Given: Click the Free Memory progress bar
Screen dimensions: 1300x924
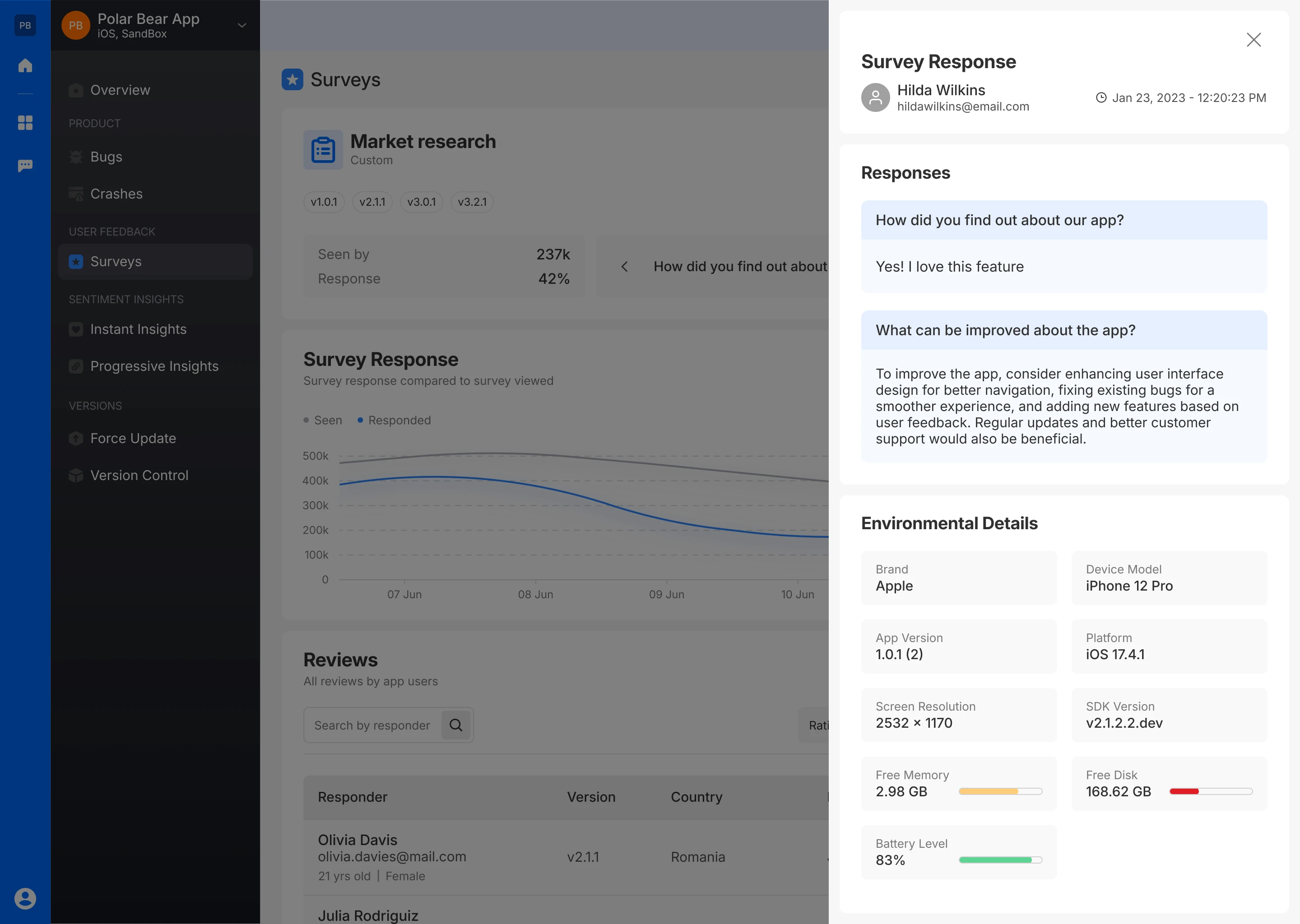Looking at the screenshot, I should tap(1000, 791).
